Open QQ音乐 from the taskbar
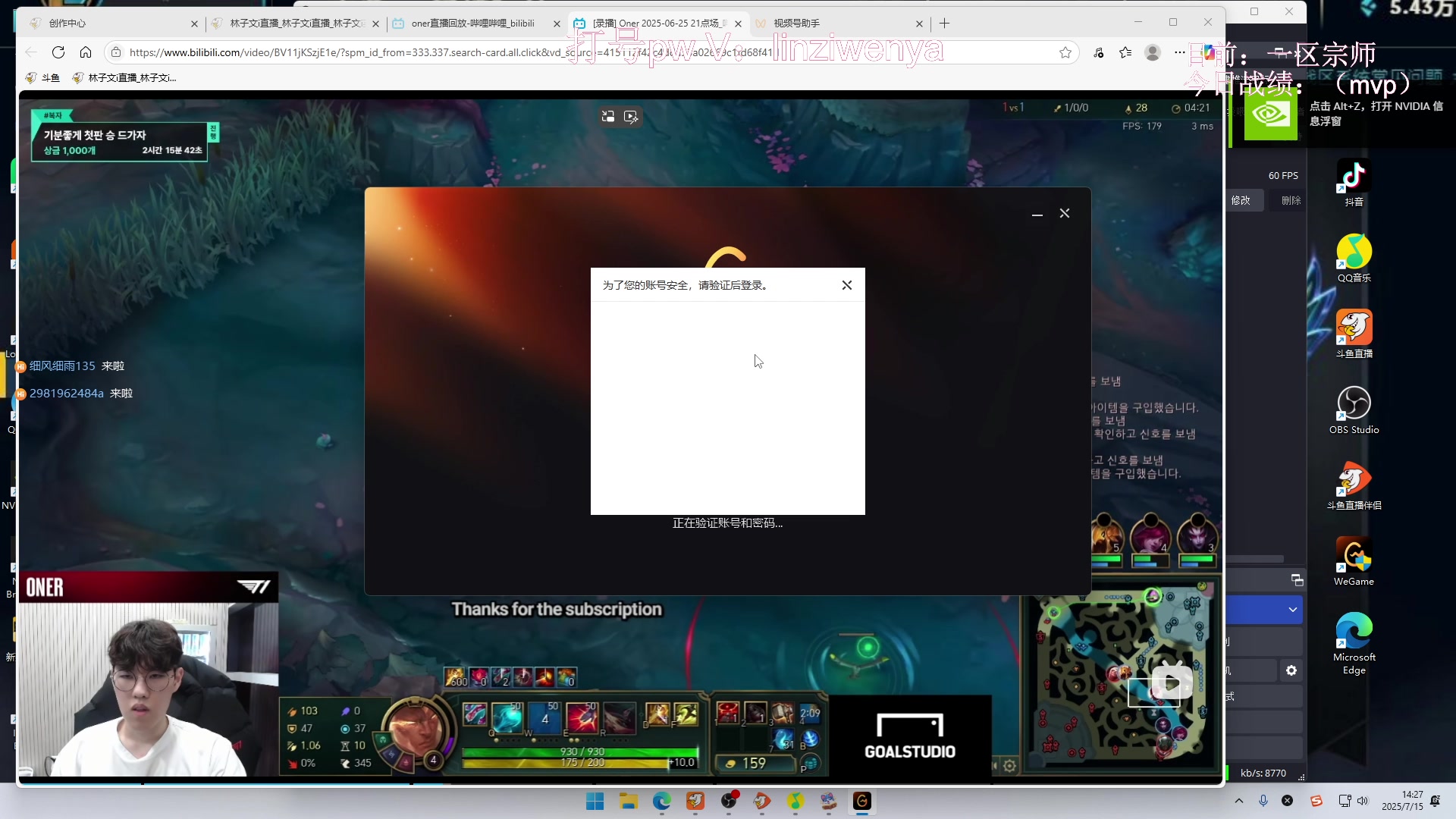Viewport: 1456px width, 819px height. click(x=795, y=801)
